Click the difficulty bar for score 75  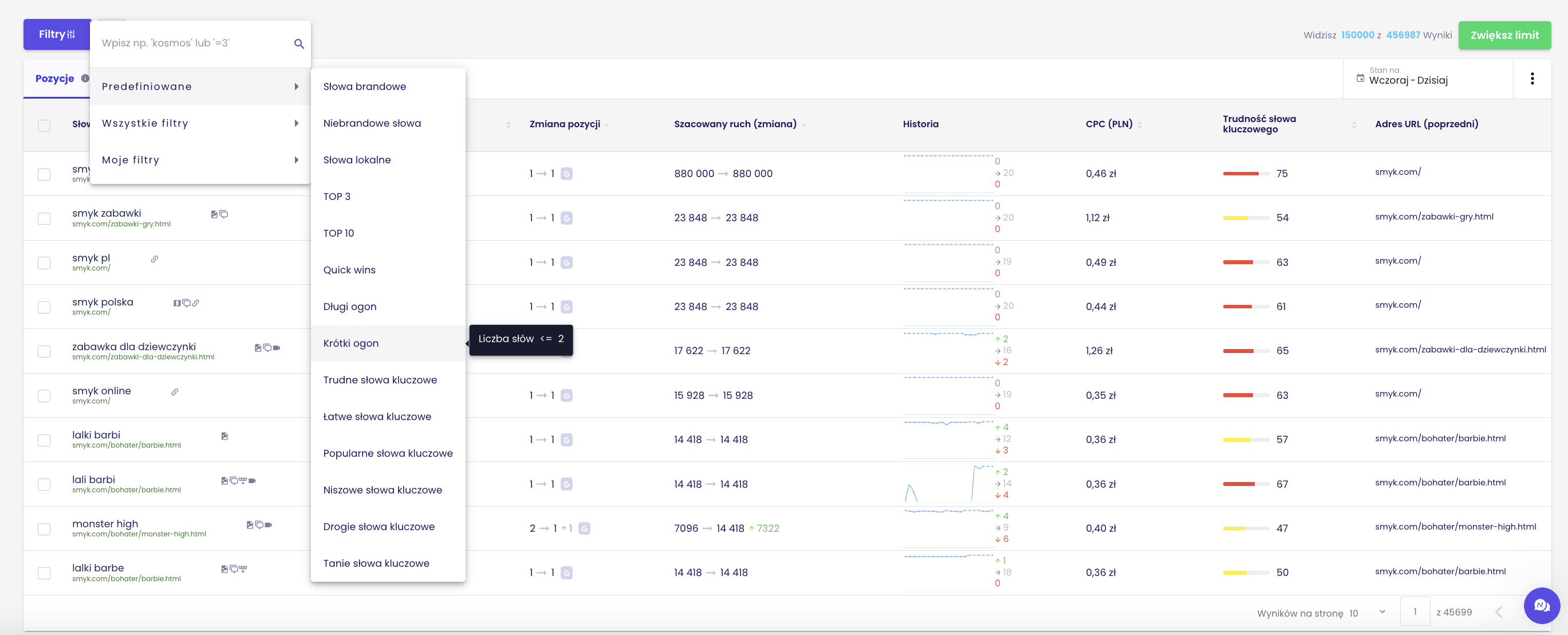1246,174
